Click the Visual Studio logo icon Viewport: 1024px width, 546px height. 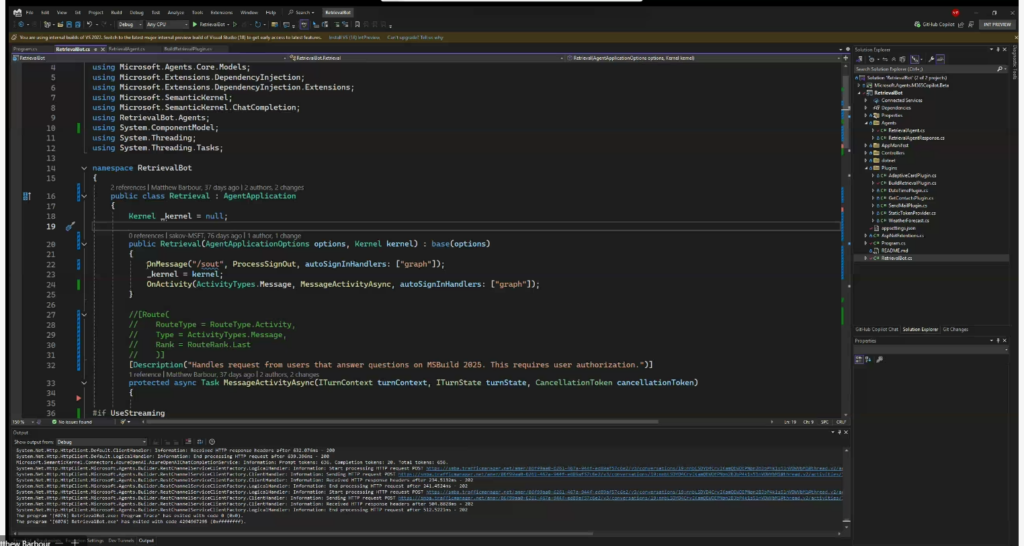pos(17,12)
